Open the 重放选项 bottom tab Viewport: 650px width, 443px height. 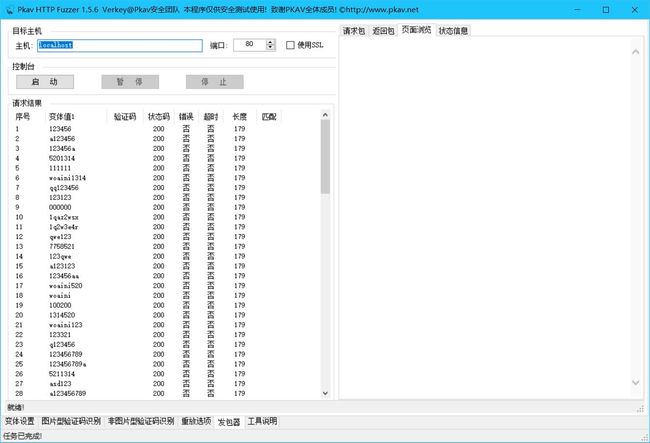[196, 421]
